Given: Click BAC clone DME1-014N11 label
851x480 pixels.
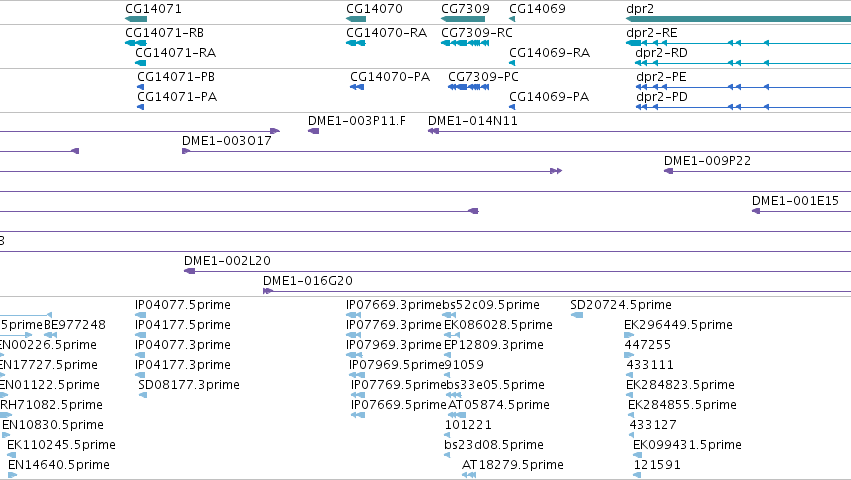Looking at the screenshot, I should coord(473,121).
